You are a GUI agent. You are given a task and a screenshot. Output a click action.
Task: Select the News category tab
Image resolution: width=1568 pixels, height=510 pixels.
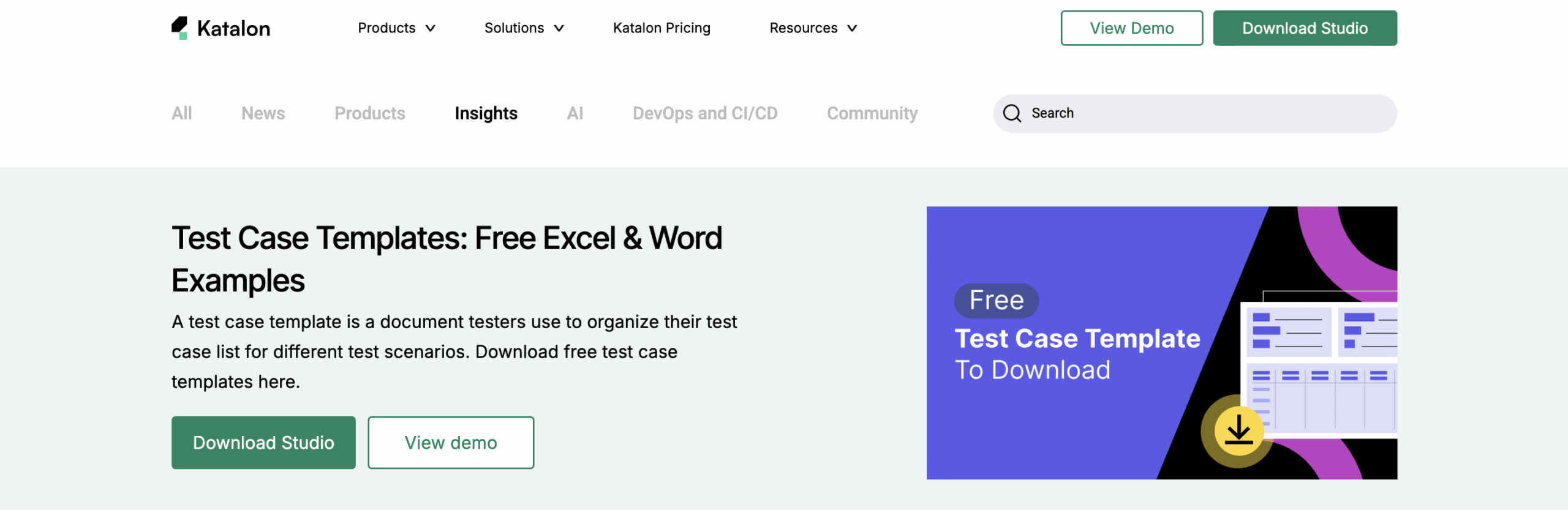coord(263,113)
